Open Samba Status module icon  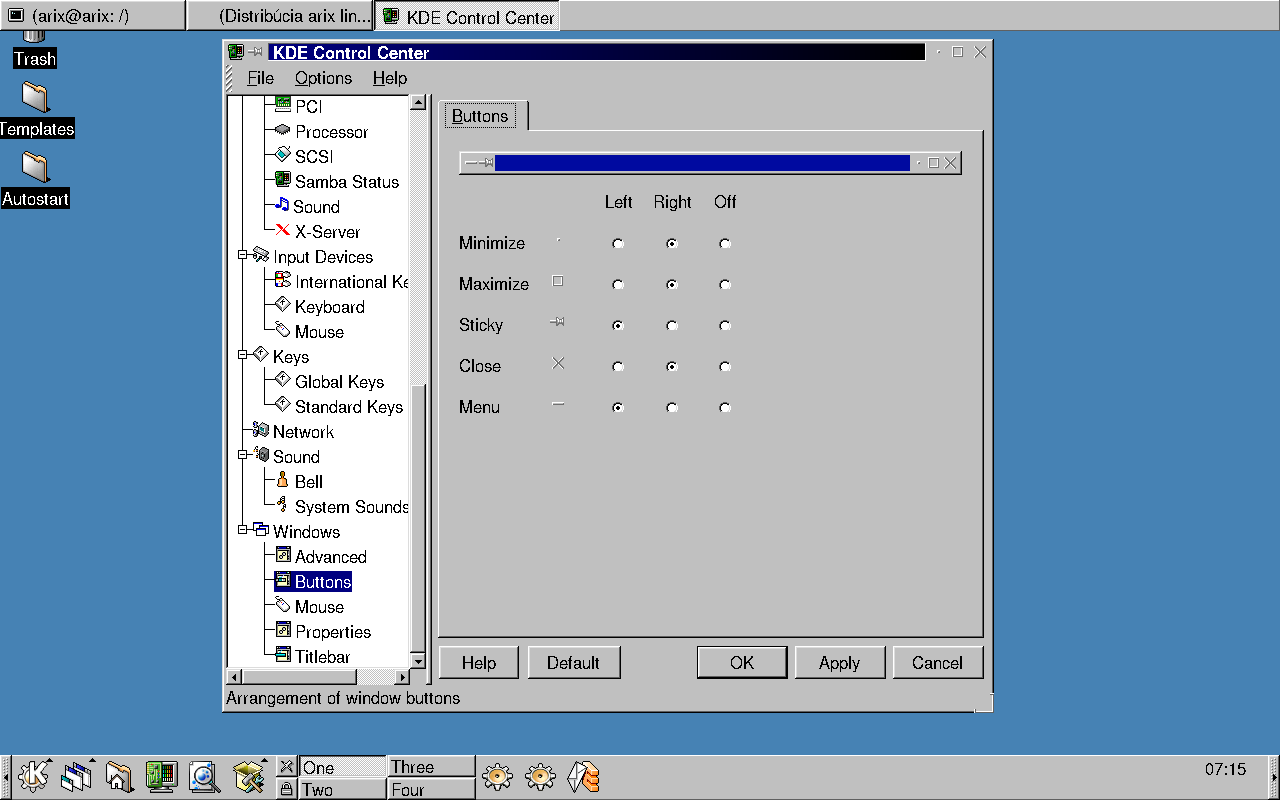[283, 180]
